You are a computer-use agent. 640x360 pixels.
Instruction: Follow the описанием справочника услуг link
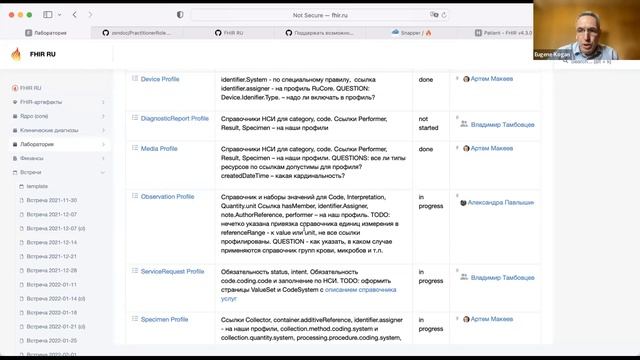(x=360, y=290)
